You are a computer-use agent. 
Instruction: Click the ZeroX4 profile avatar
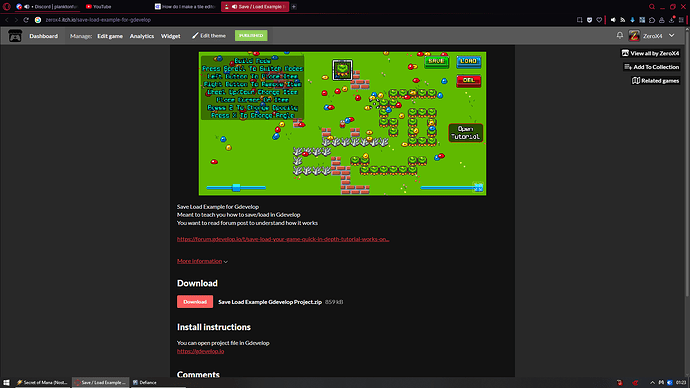(634, 36)
